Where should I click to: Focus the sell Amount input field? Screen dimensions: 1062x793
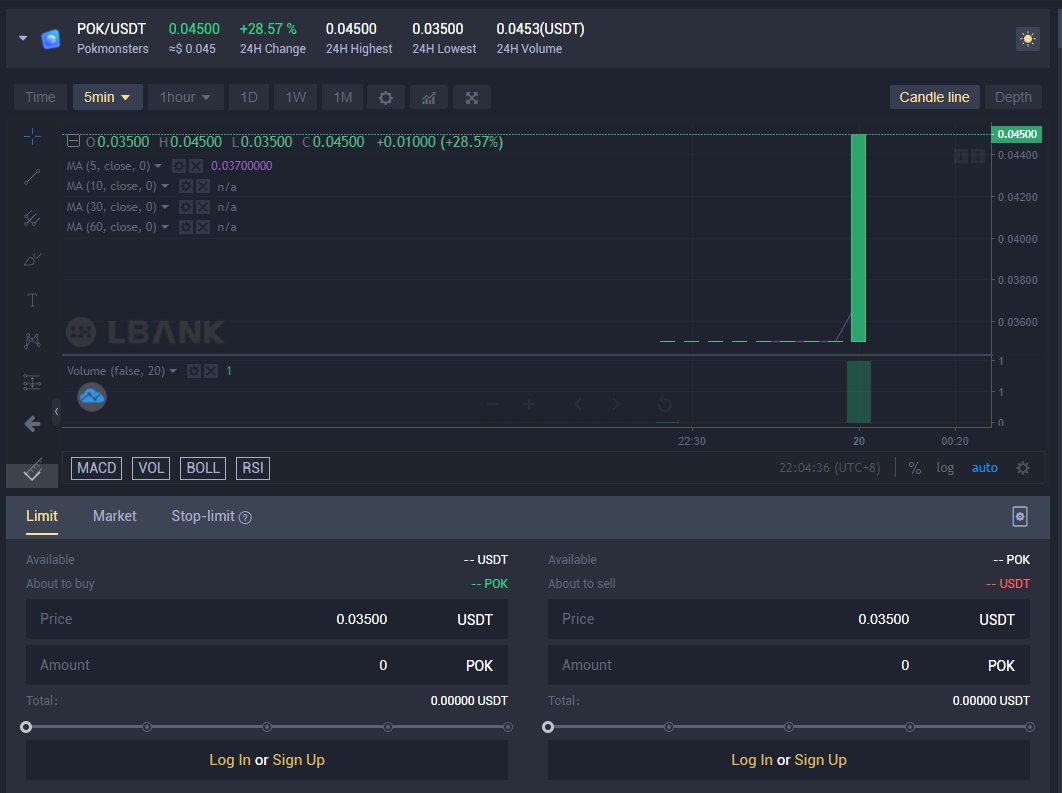click(788, 665)
